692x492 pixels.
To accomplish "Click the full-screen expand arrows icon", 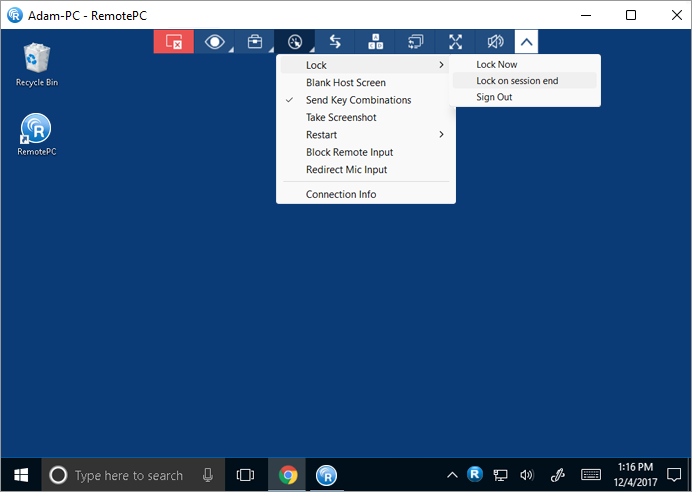I will pos(456,42).
